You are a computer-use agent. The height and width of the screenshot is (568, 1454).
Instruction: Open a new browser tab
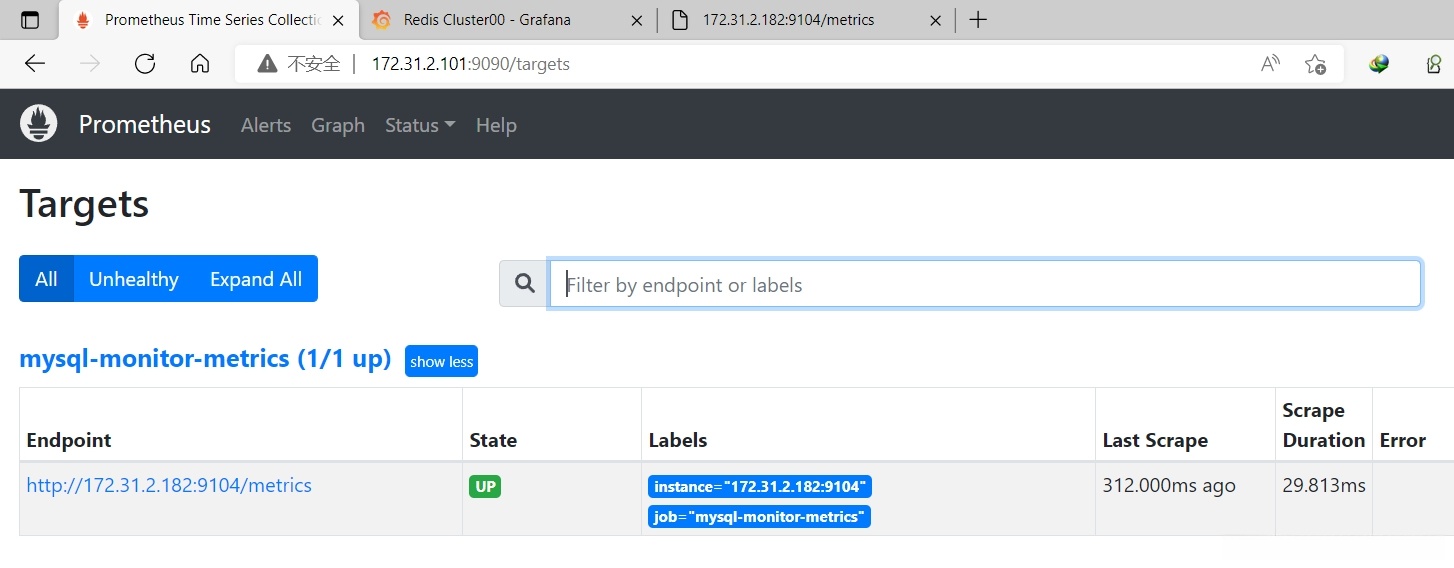pos(978,20)
